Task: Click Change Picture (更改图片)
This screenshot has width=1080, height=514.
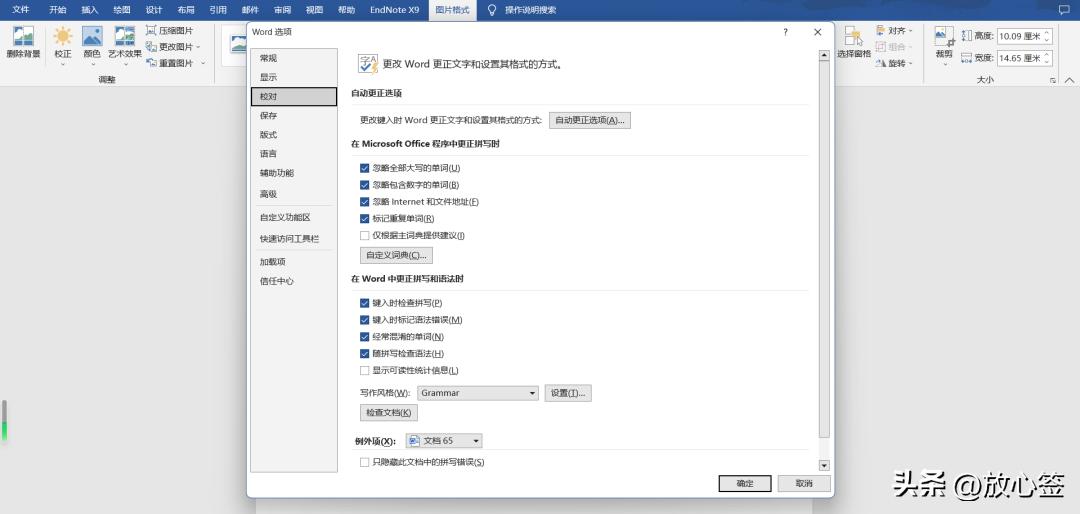Action: tap(169, 47)
